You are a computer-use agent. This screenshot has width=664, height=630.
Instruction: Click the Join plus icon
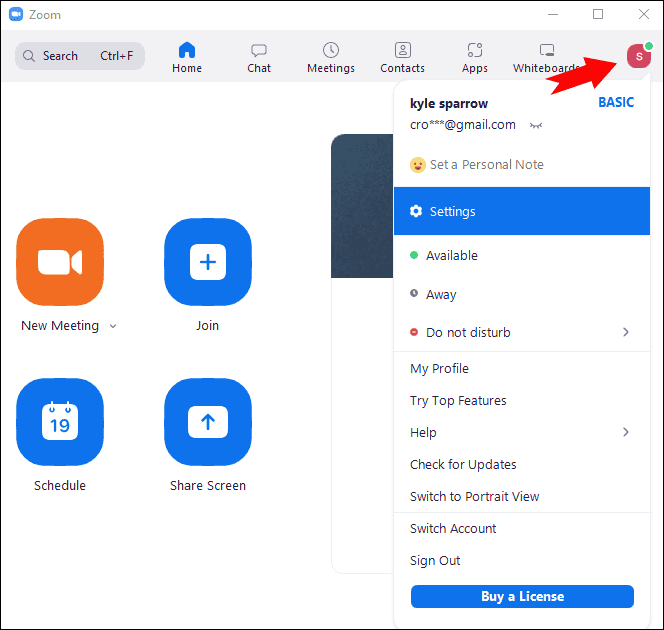click(x=207, y=262)
